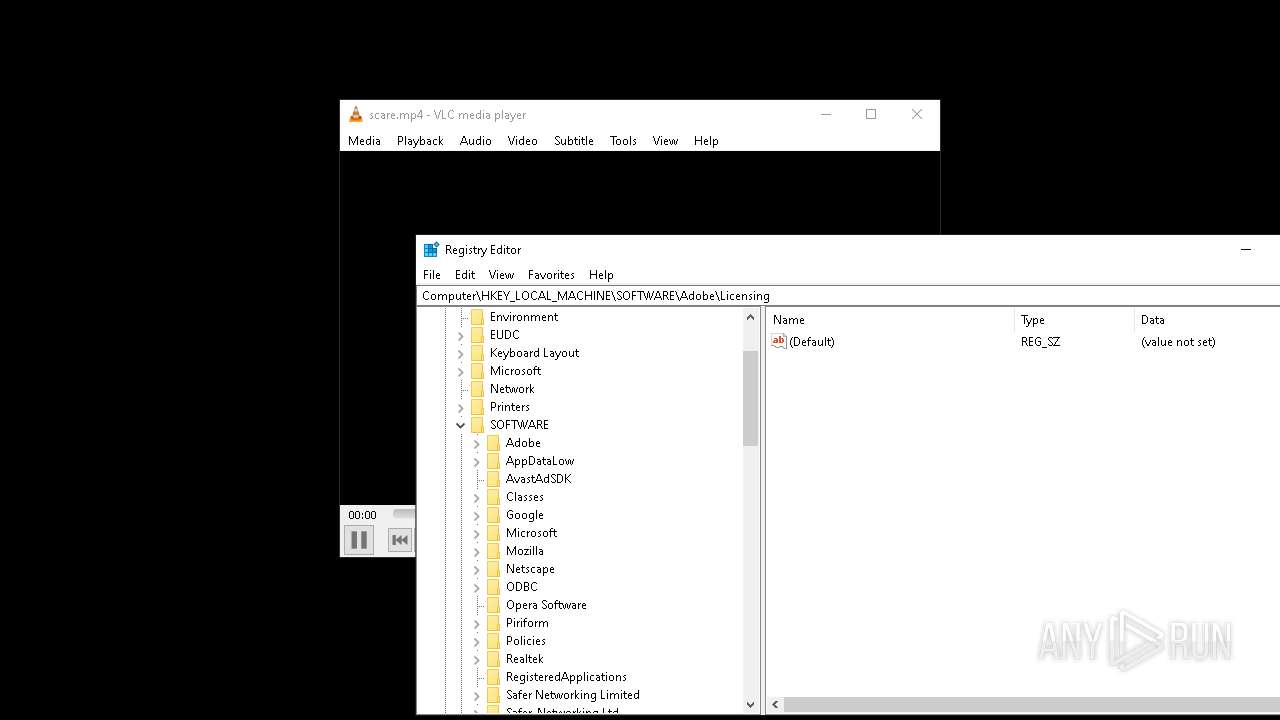Click the Name column header
Image resolution: width=1280 pixels, height=720 pixels.
coord(890,320)
